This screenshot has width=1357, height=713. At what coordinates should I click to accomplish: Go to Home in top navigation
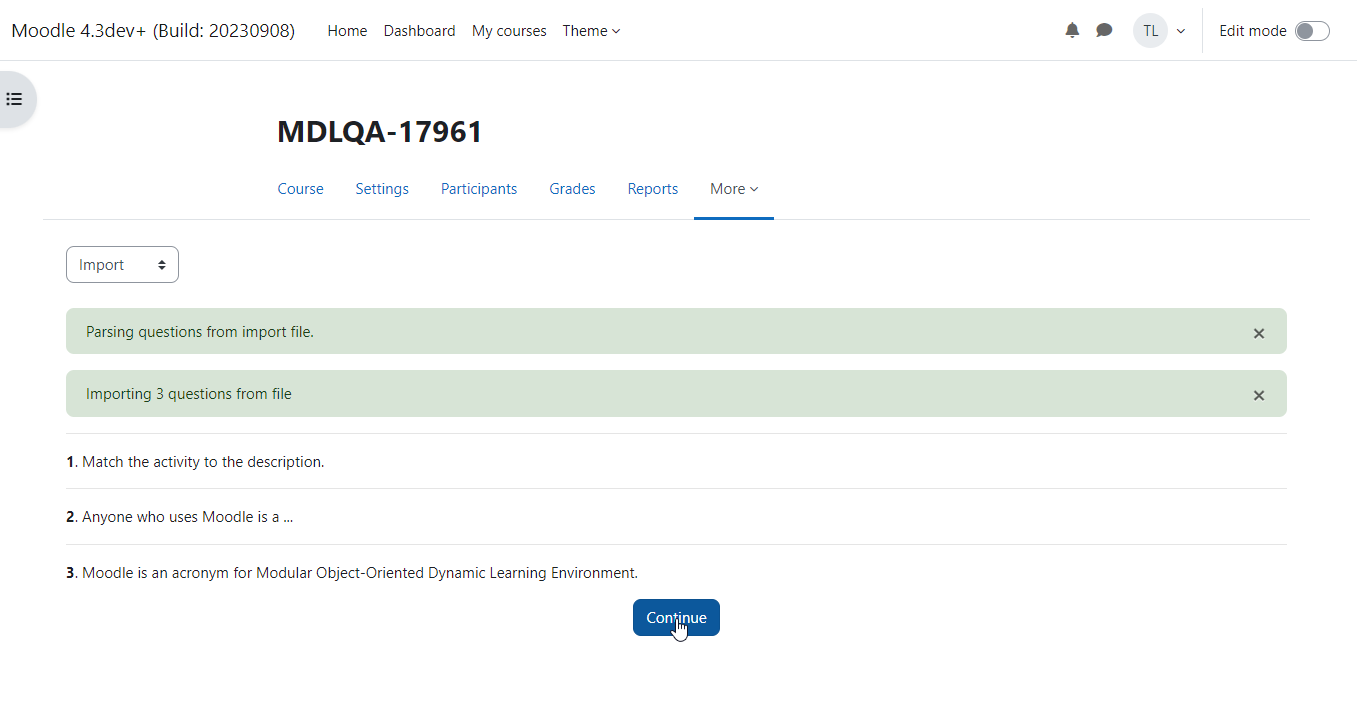pos(347,31)
